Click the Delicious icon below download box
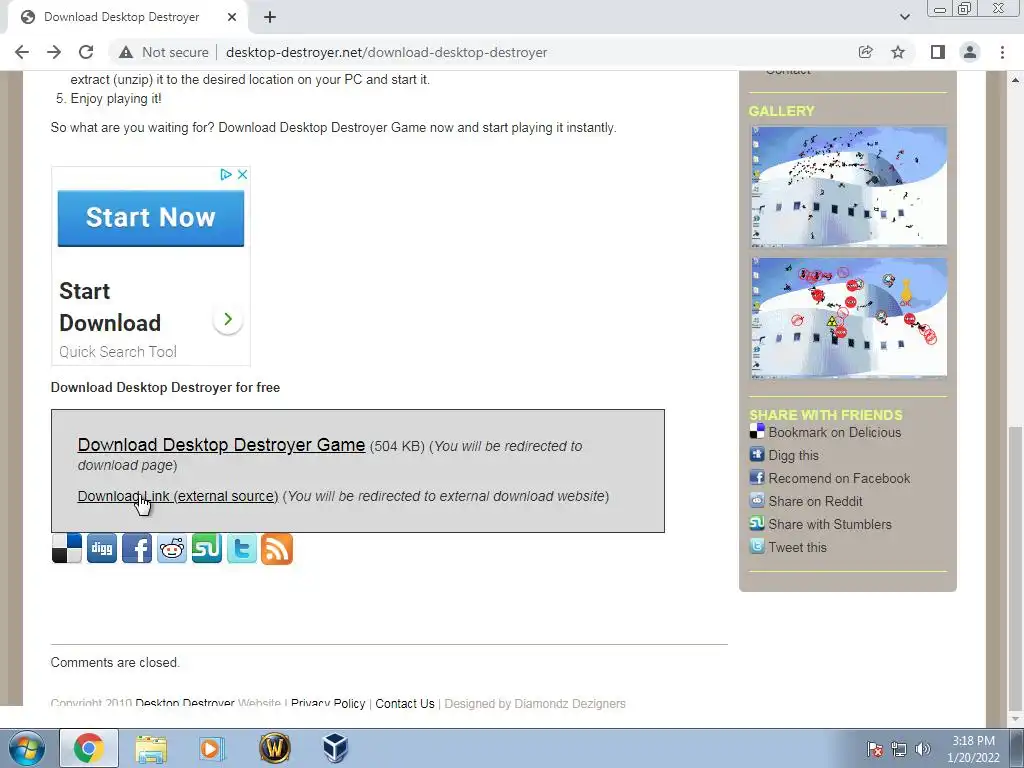Image resolution: width=1024 pixels, height=768 pixels. click(67, 549)
